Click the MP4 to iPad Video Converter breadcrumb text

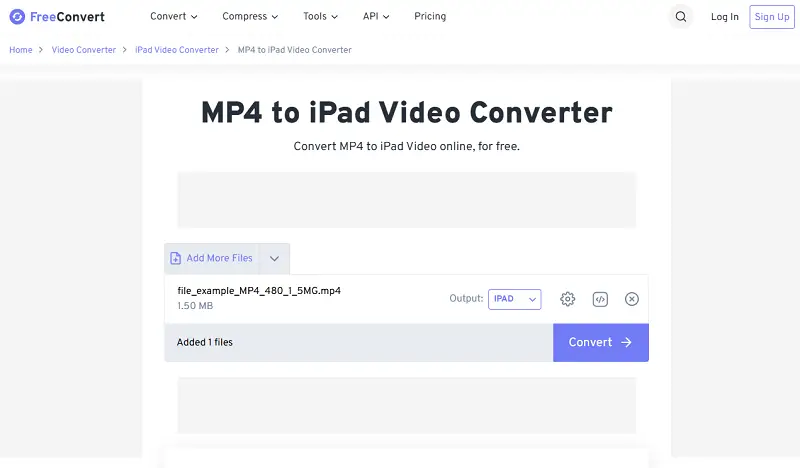coord(294,50)
